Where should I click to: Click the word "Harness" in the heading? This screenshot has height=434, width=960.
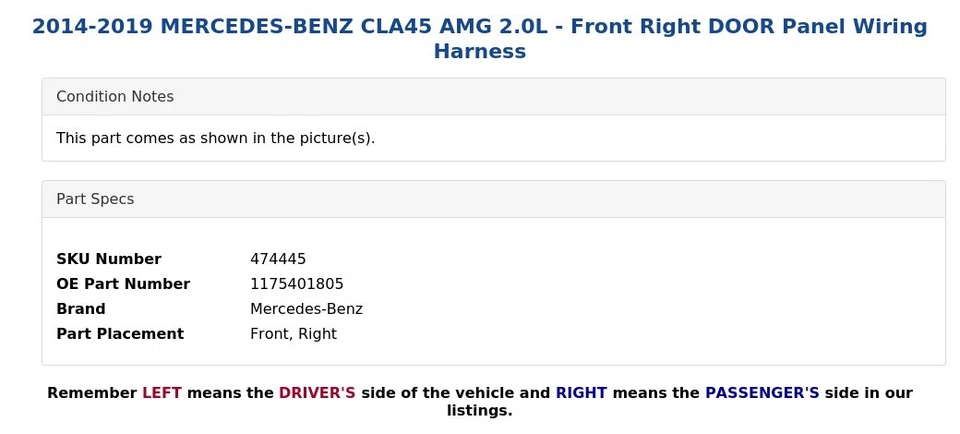point(479,52)
